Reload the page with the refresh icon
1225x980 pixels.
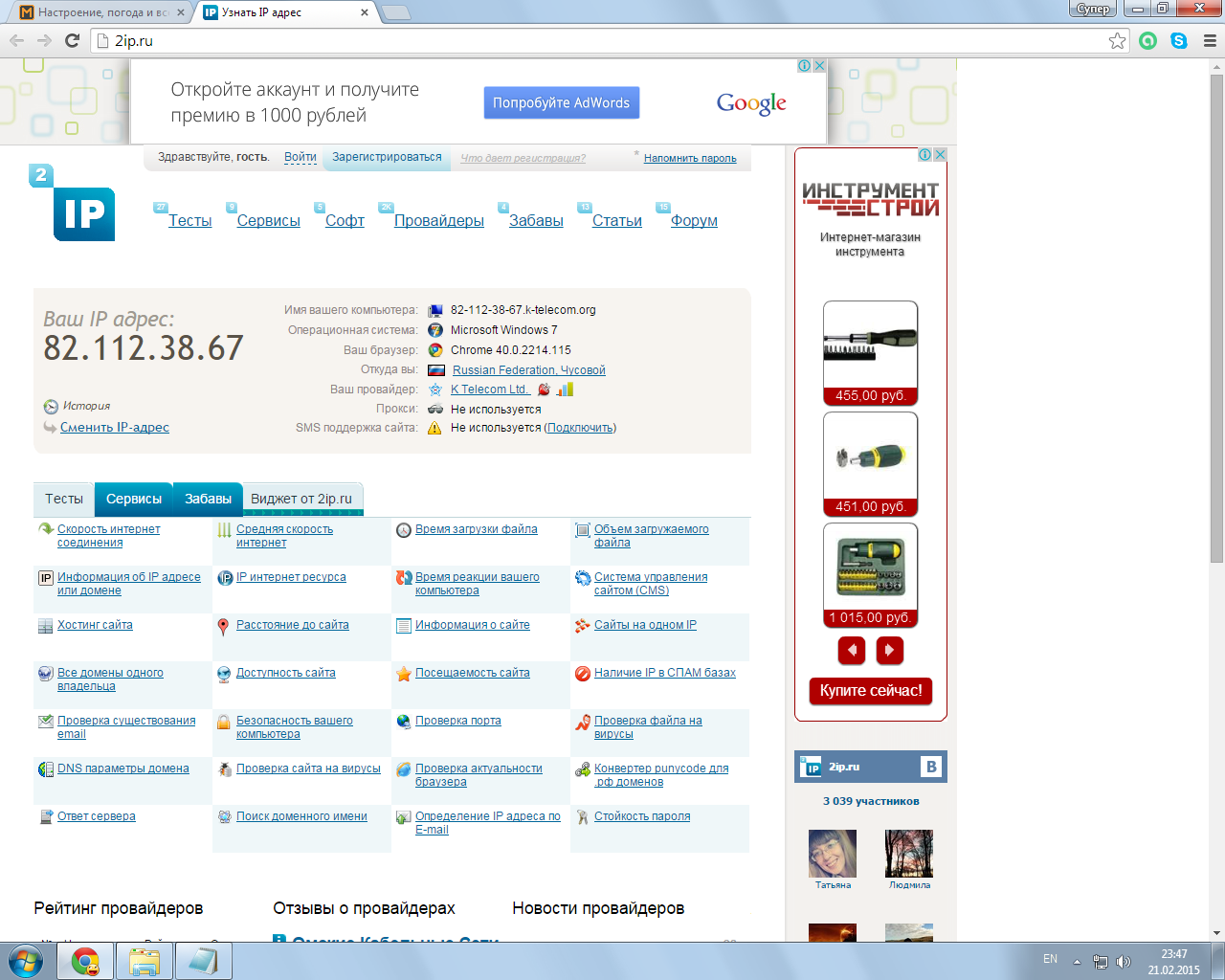(x=72, y=40)
